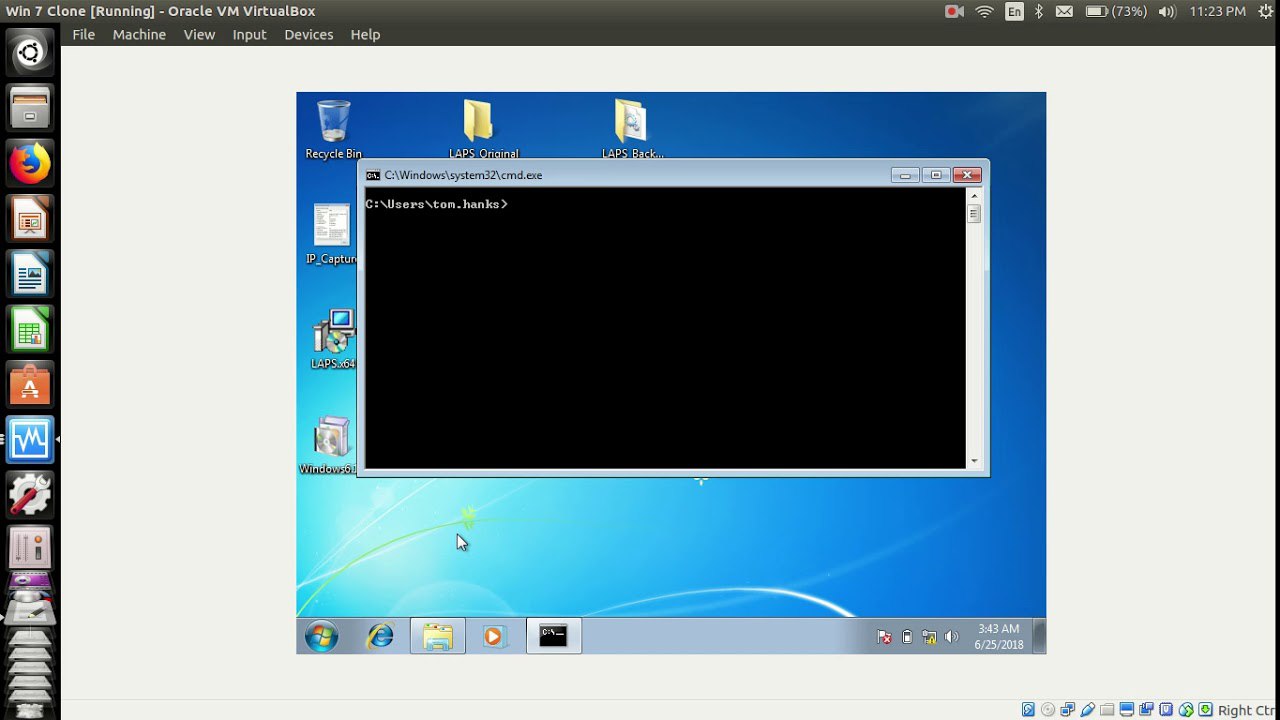Launch LibreOffice Impress from the dock

coord(30,217)
